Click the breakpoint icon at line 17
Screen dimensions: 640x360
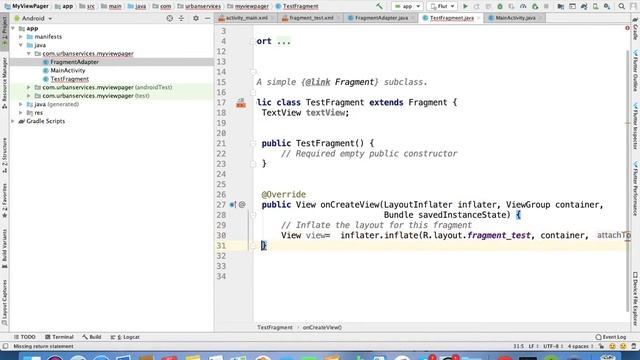pyautogui.click(x=241, y=103)
